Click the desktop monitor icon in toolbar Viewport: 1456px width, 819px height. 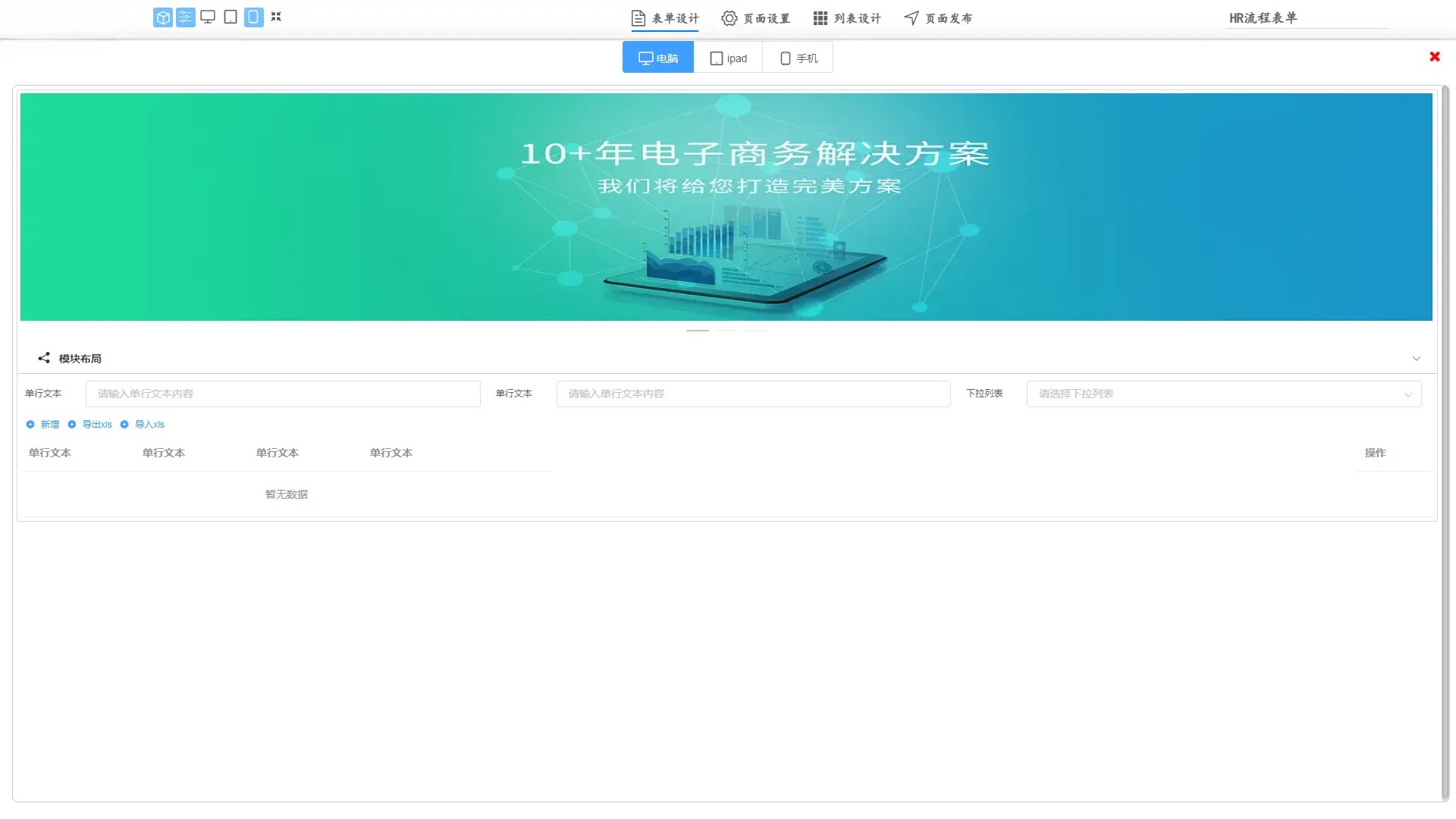coord(208,17)
